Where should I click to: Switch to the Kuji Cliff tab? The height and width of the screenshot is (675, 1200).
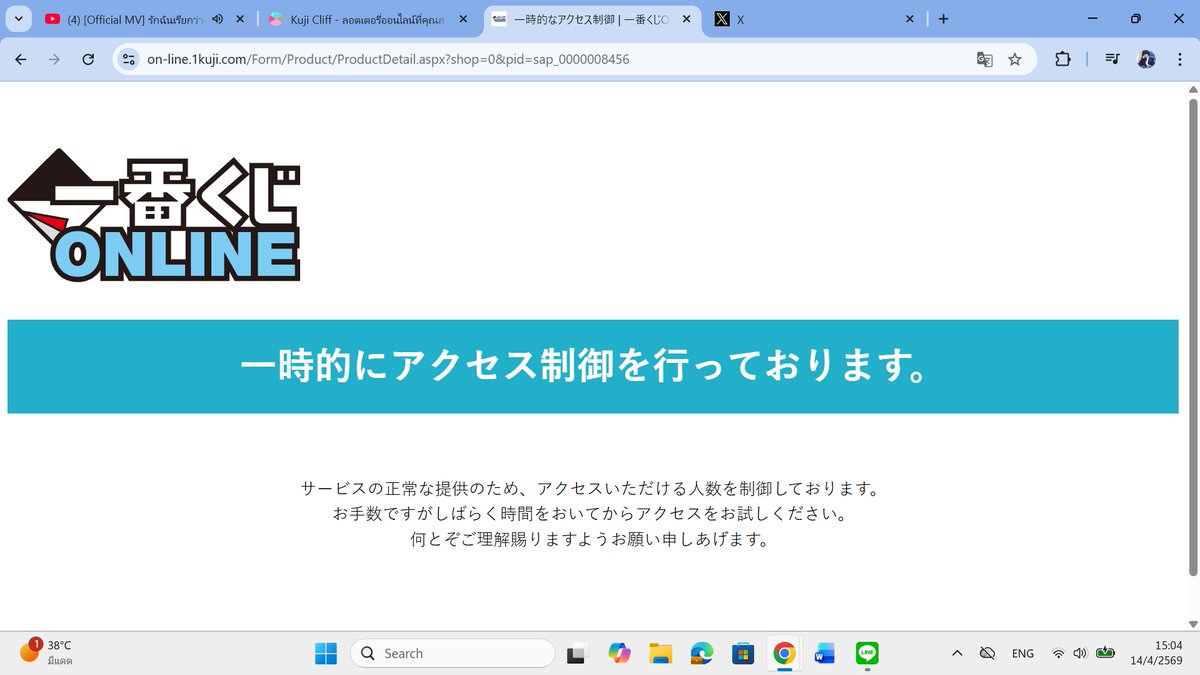click(x=366, y=18)
